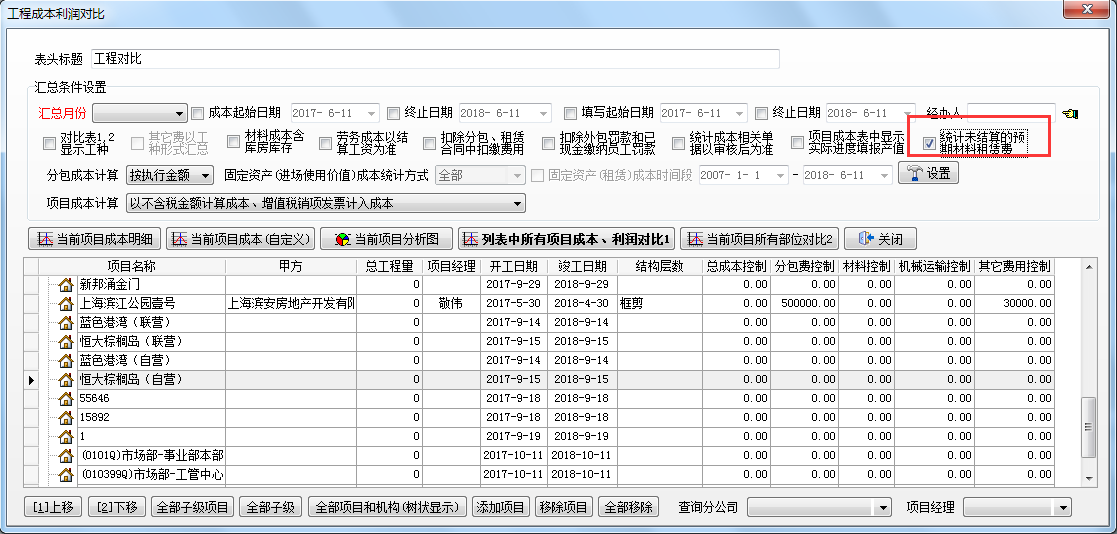Enable the 成本起始日期 checkbox
The height and width of the screenshot is (534, 1117).
pos(197,113)
